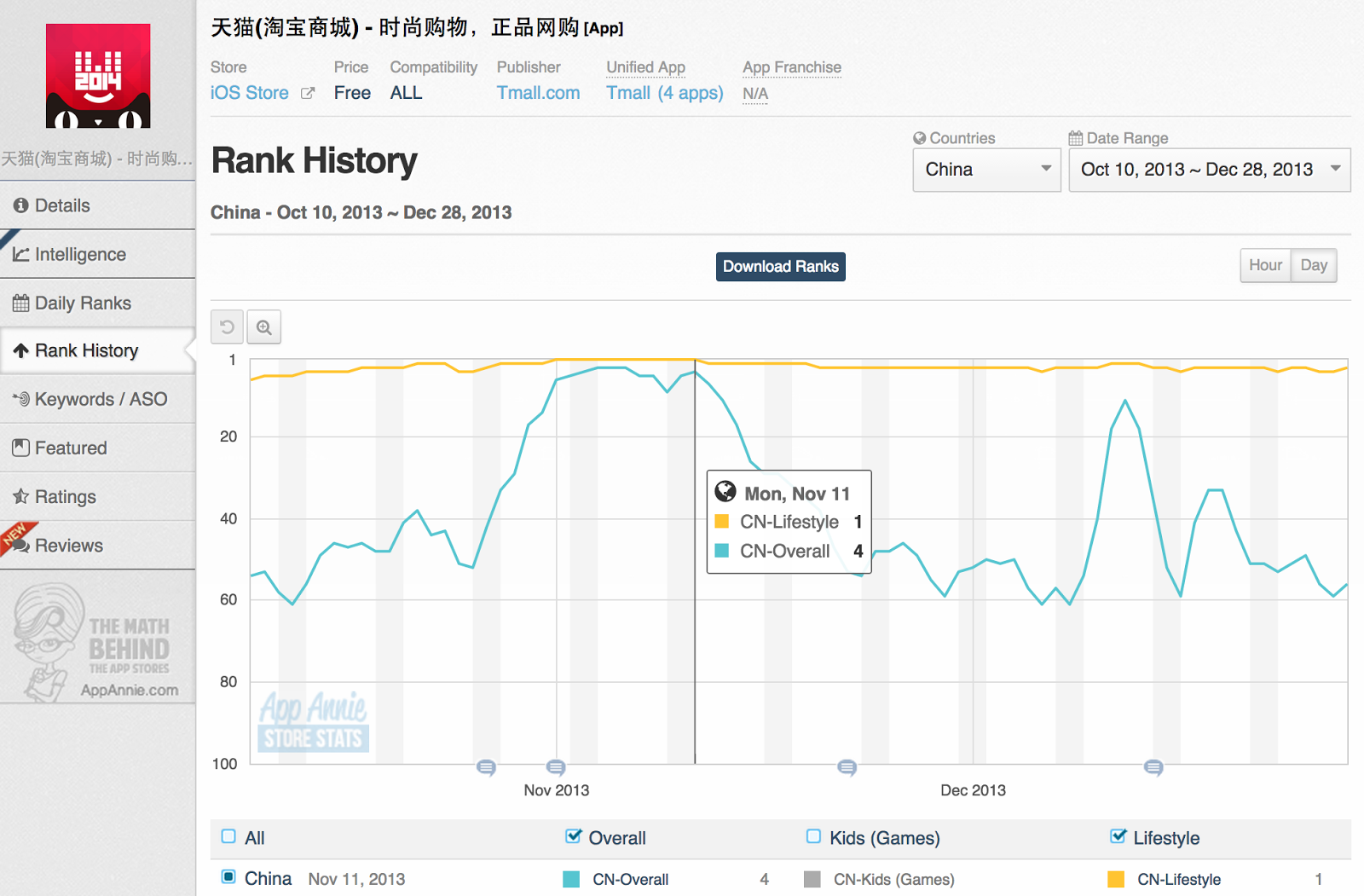Click the CN-Lifestyle entry in the tooltip
Screen dimensions: 1364x896
(x=789, y=522)
